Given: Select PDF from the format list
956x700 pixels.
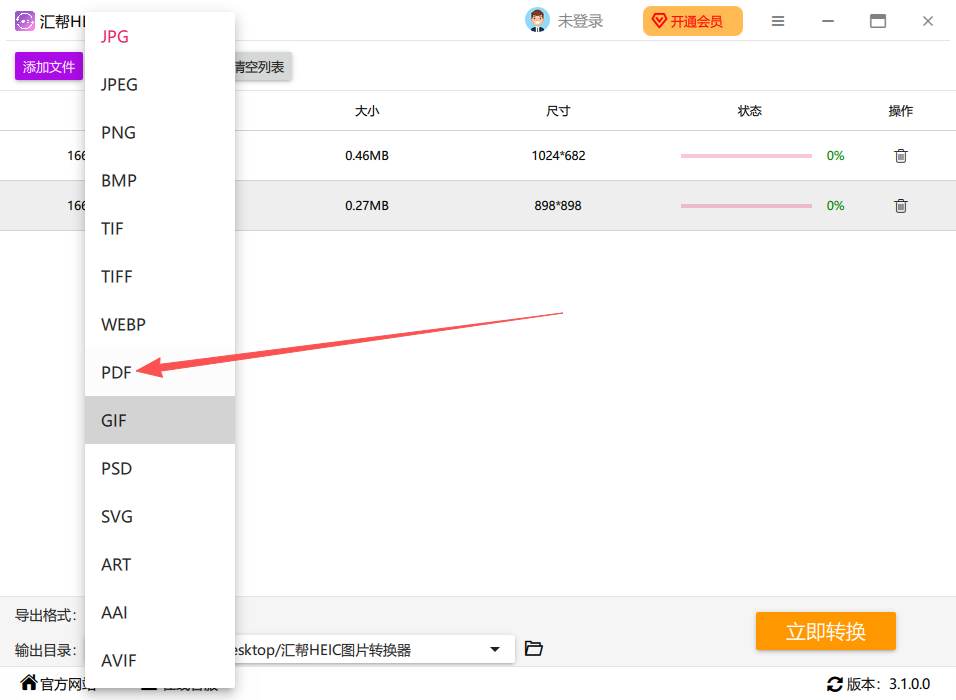Looking at the screenshot, I should 160,373.
